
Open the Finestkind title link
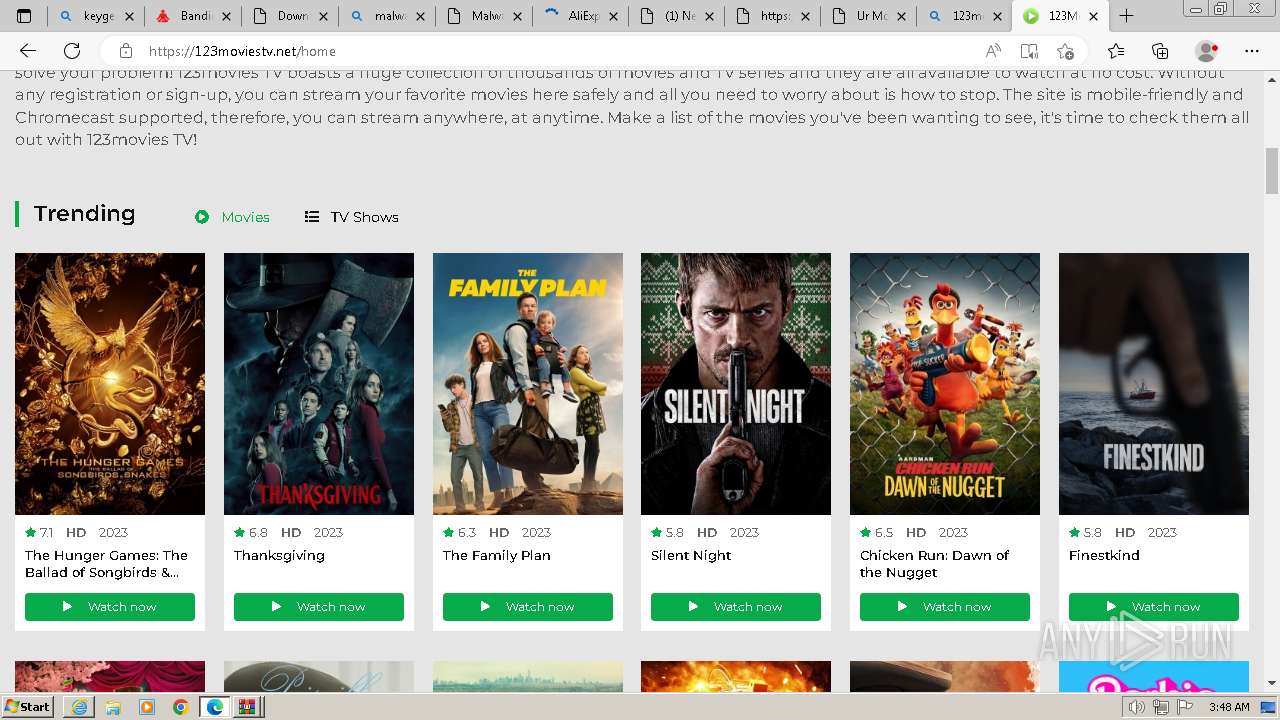(1104, 555)
